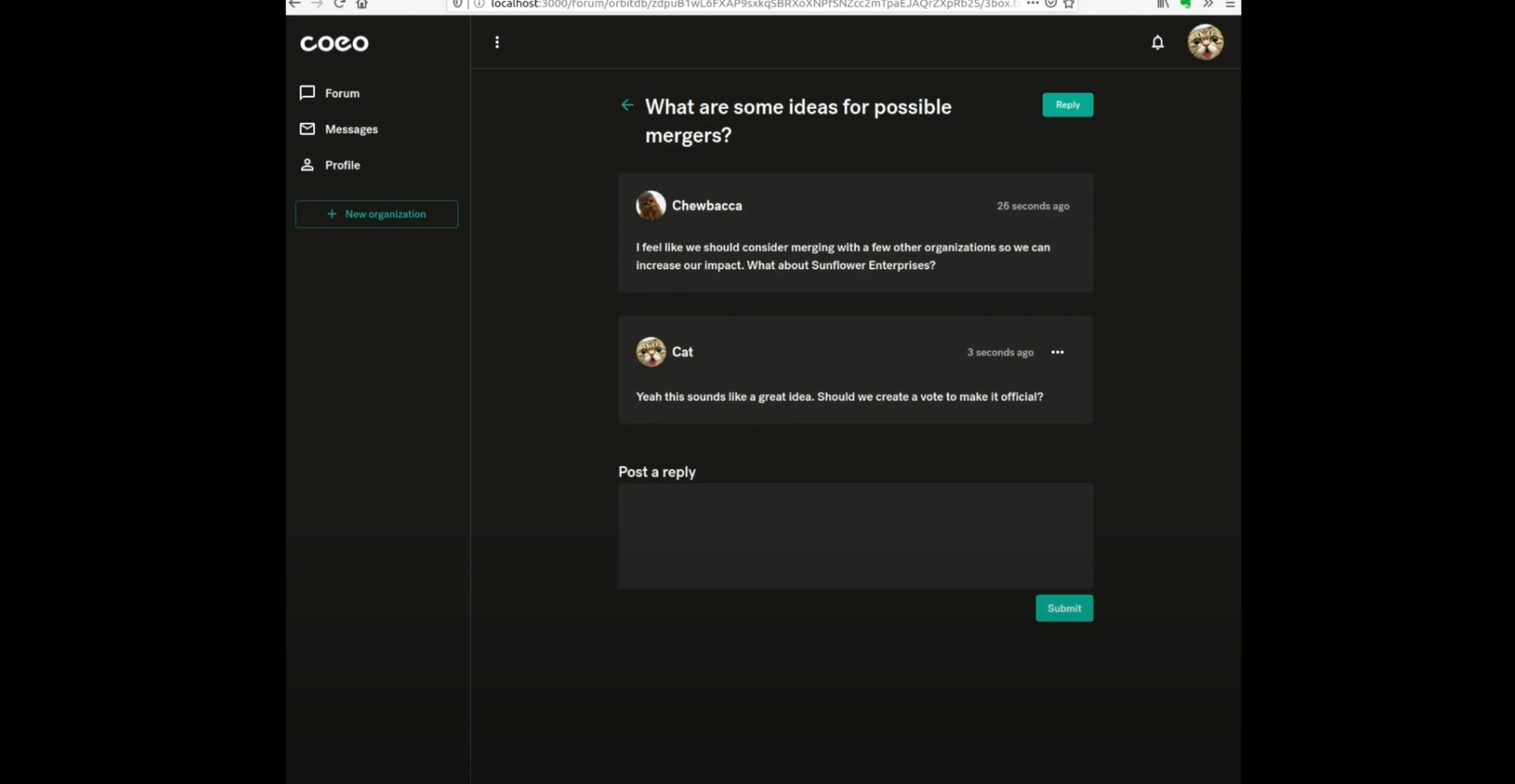
Task: Click the green extension icon in toolbar
Action: point(1185,4)
